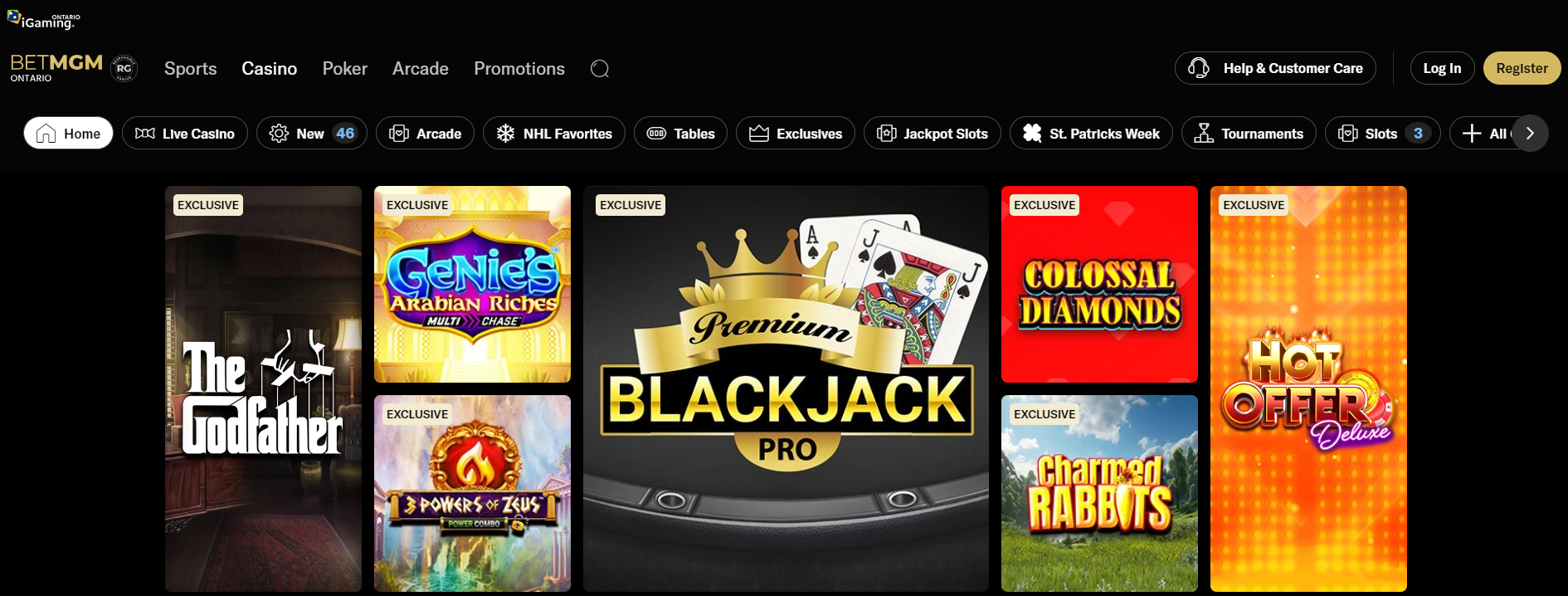The height and width of the screenshot is (596, 1568).
Task: Go to the Promotions page
Action: pos(519,69)
